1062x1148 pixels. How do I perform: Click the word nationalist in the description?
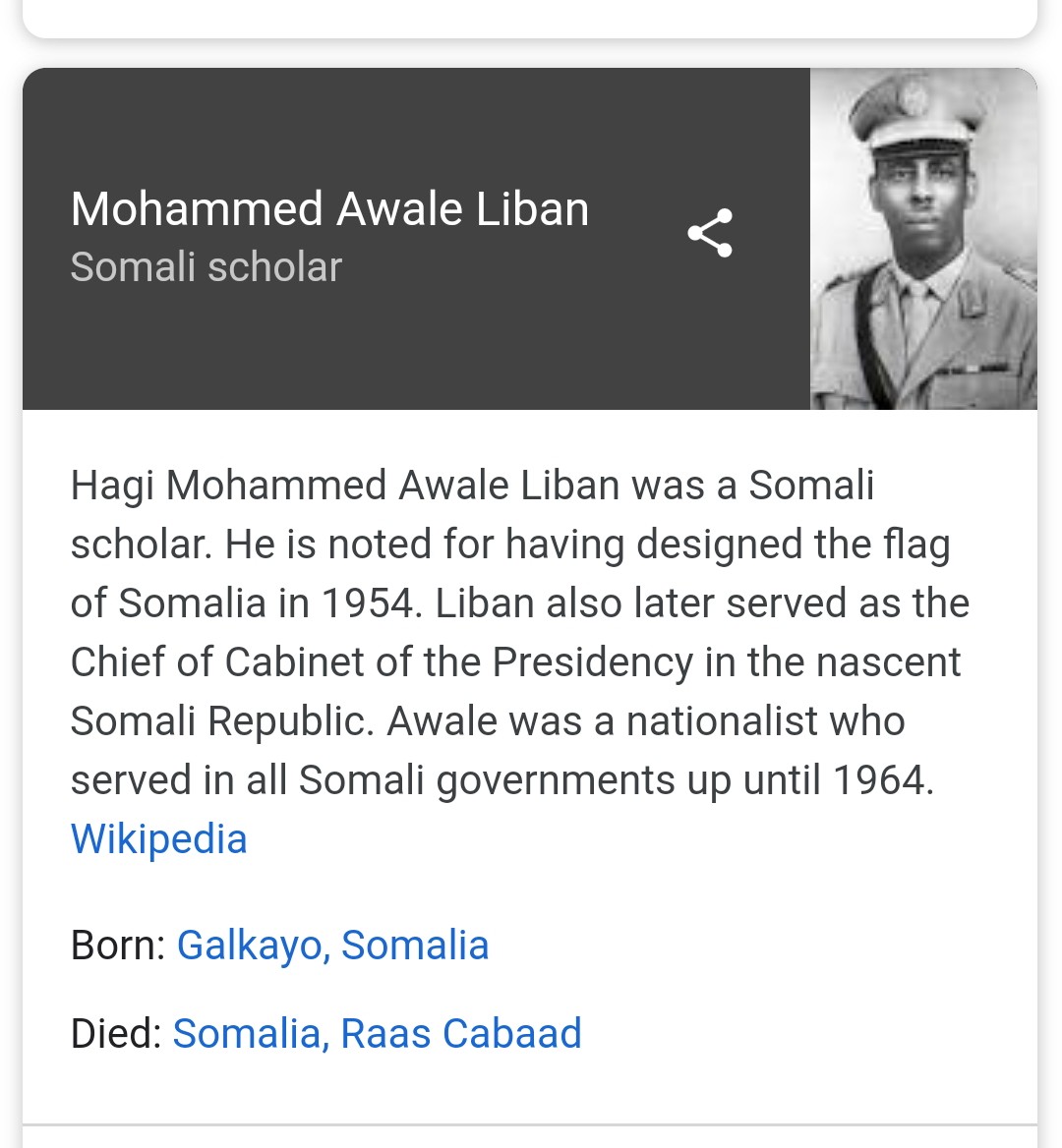coord(722,721)
